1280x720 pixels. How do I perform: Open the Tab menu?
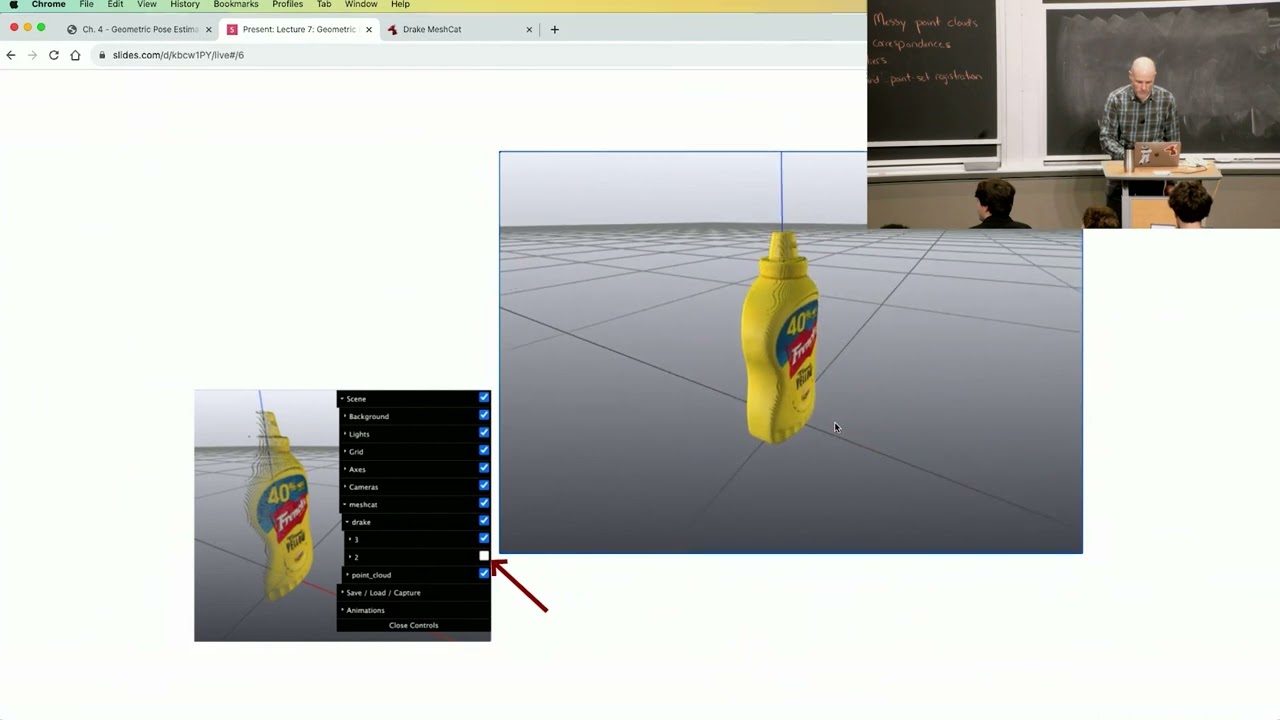click(324, 4)
